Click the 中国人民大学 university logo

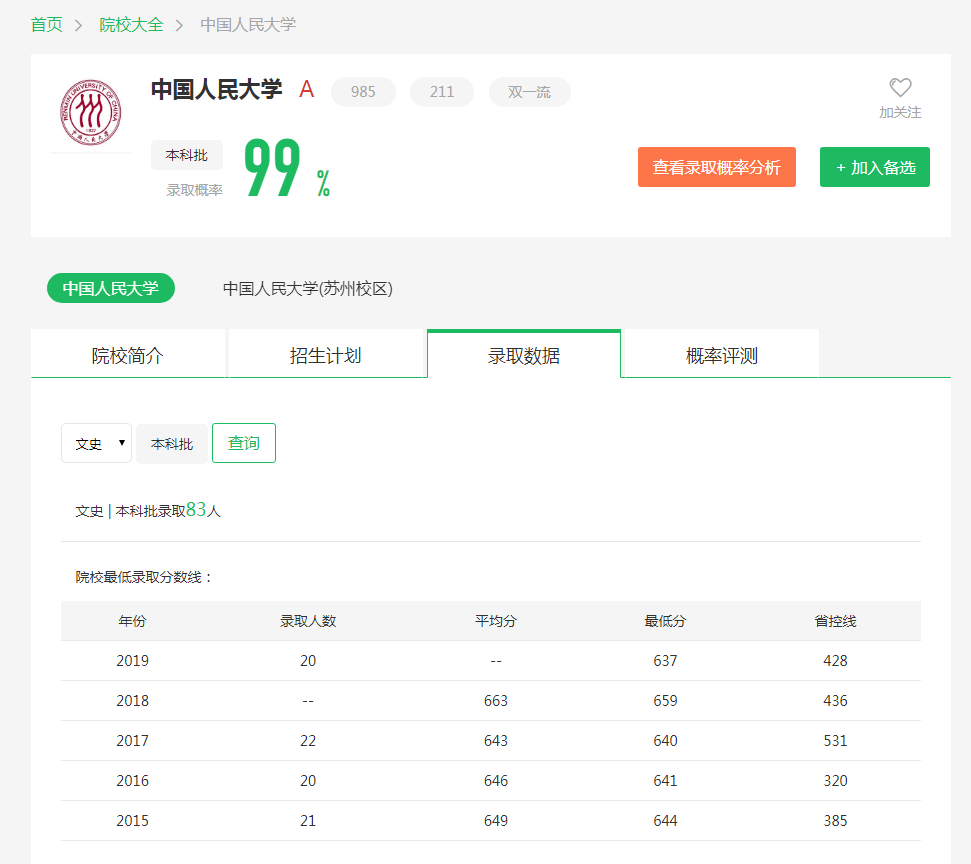pos(91,113)
